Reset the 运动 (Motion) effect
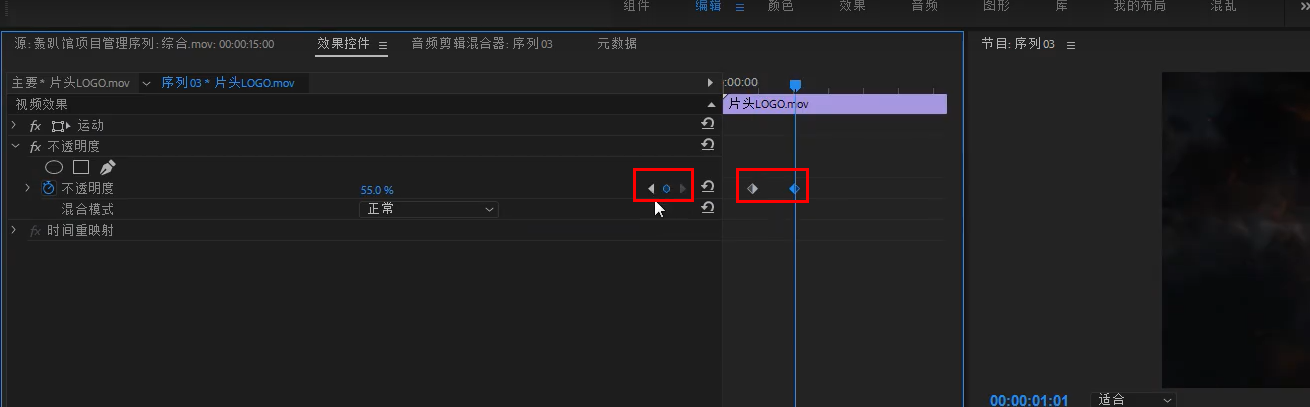The height and width of the screenshot is (407, 1310). tap(707, 124)
